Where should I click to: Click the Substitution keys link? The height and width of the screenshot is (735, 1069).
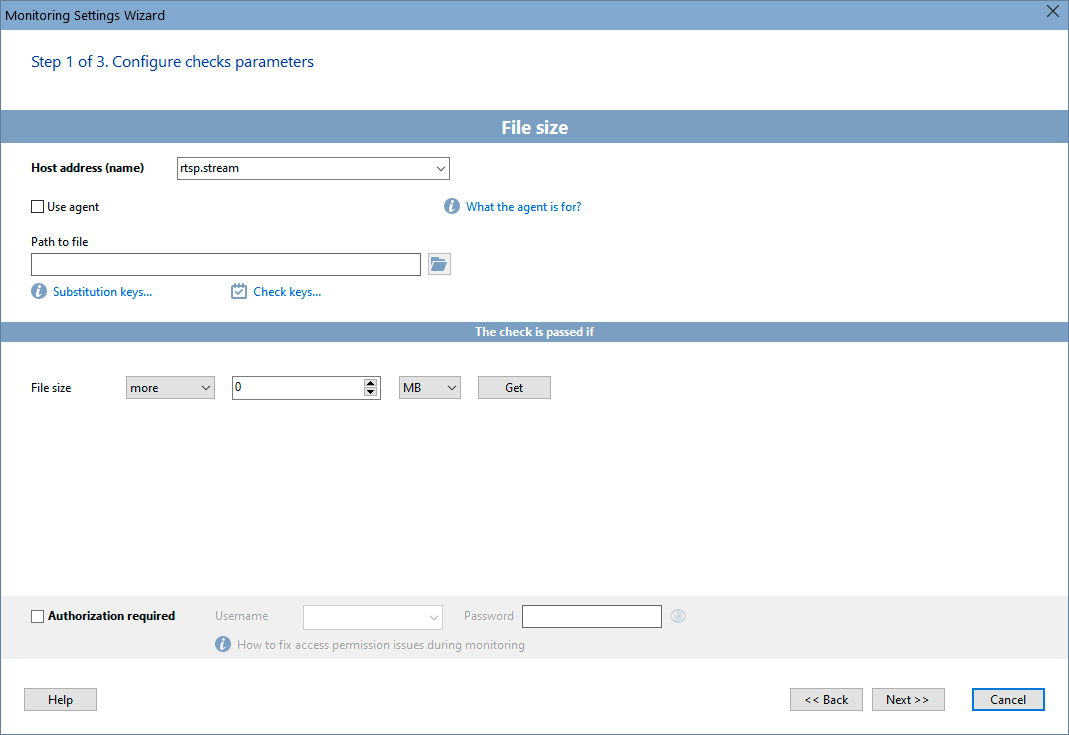click(x=102, y=291)
